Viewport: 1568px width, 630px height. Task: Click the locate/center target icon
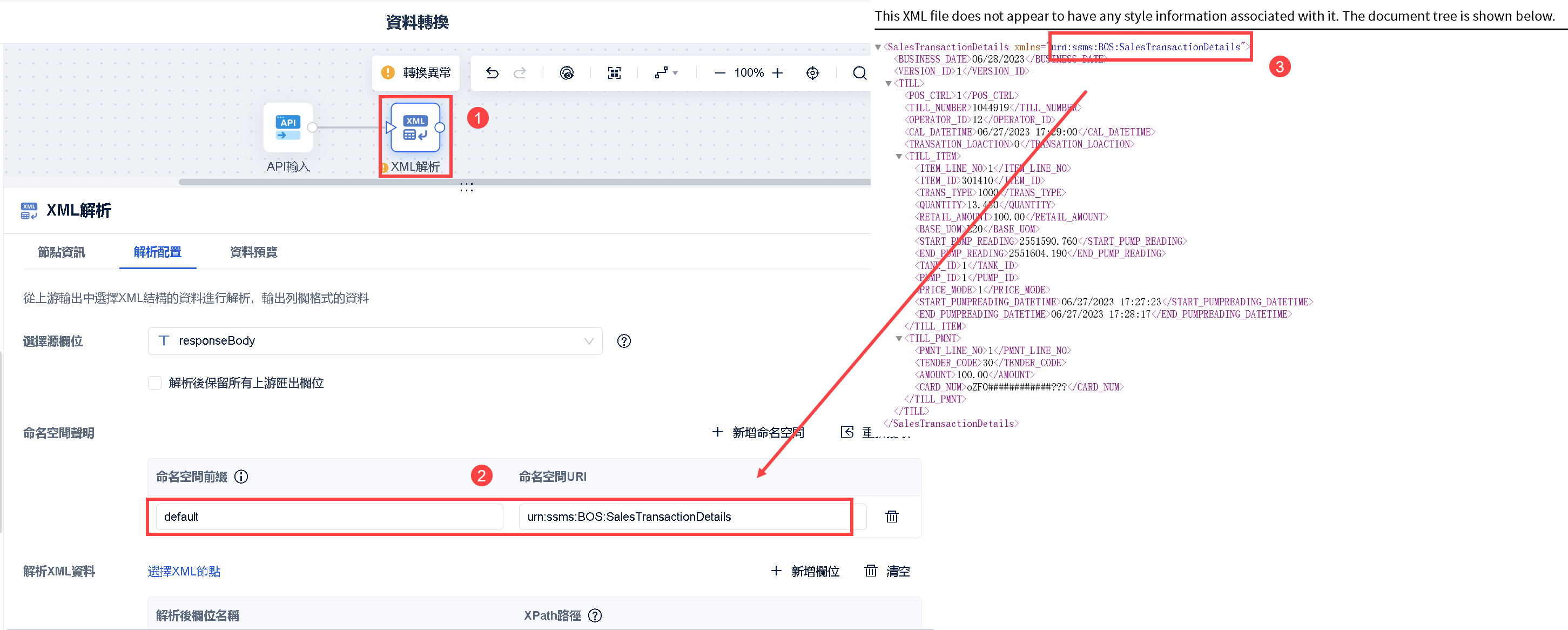[x=812, y=73]
